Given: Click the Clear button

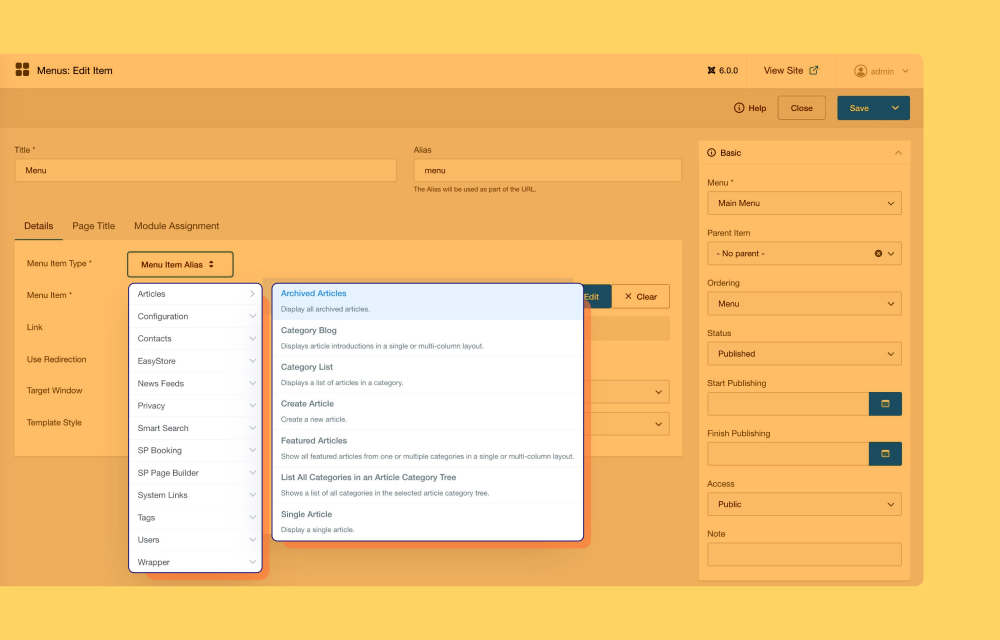Looking at the screenshot, I should (x=641, y=297).
